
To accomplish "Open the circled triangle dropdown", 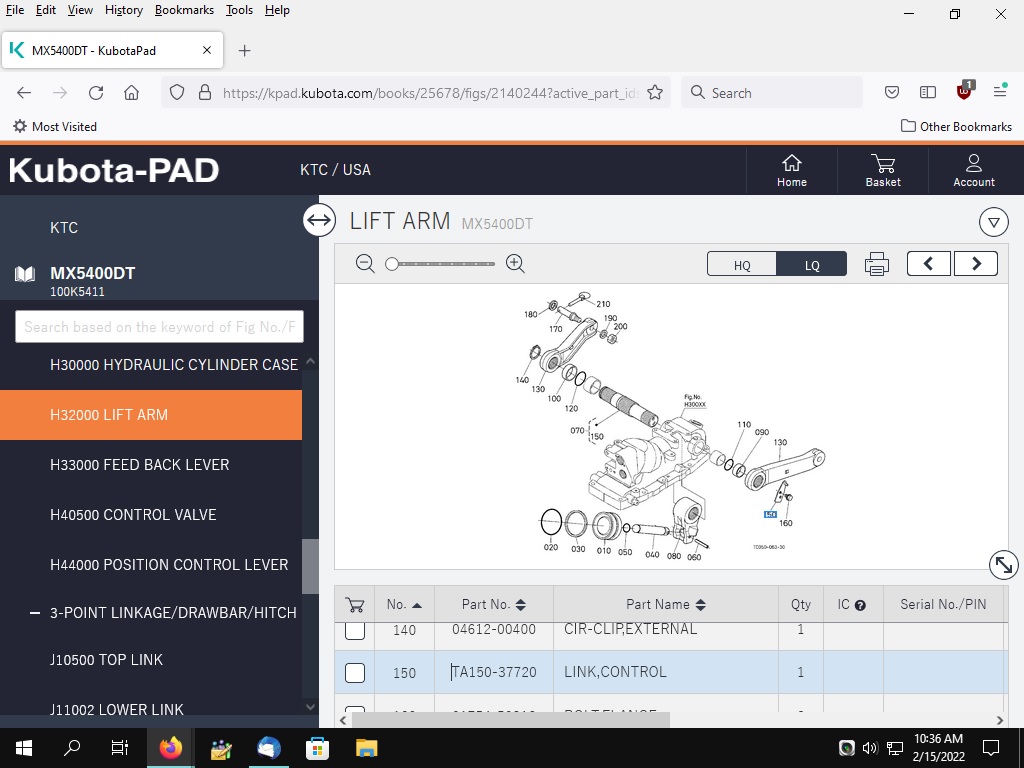I will [993, 223].
